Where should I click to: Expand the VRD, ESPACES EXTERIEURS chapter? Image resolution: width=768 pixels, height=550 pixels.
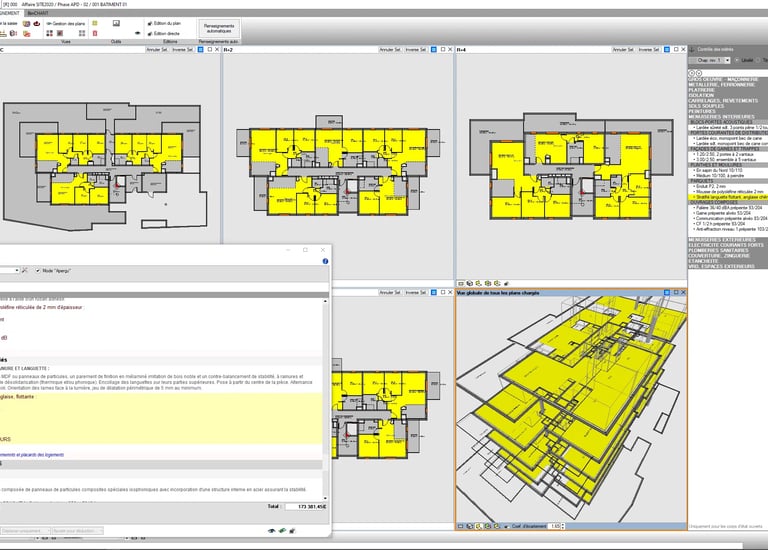(x=728, y=266)
